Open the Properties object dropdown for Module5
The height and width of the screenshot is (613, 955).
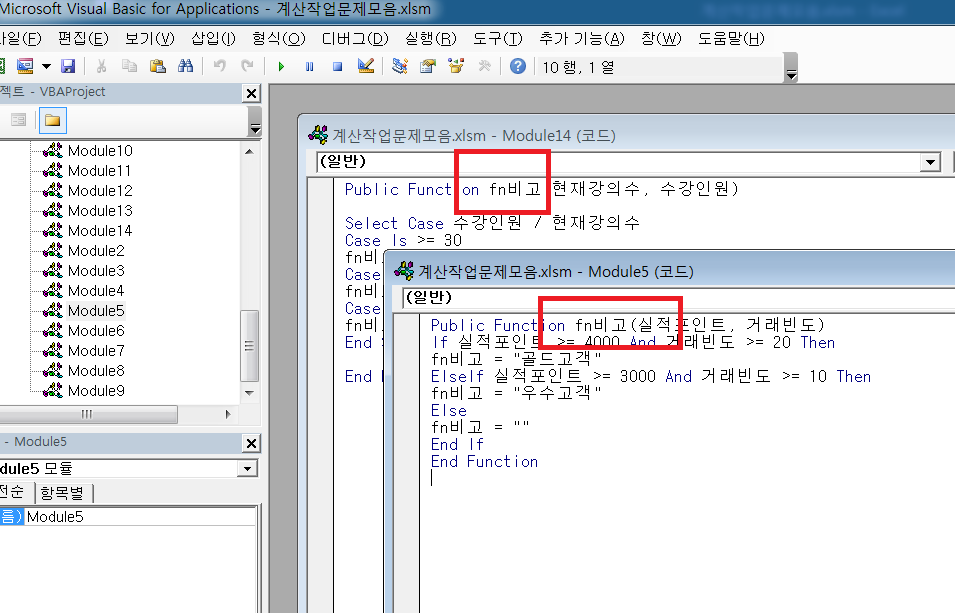click(247, 468)
